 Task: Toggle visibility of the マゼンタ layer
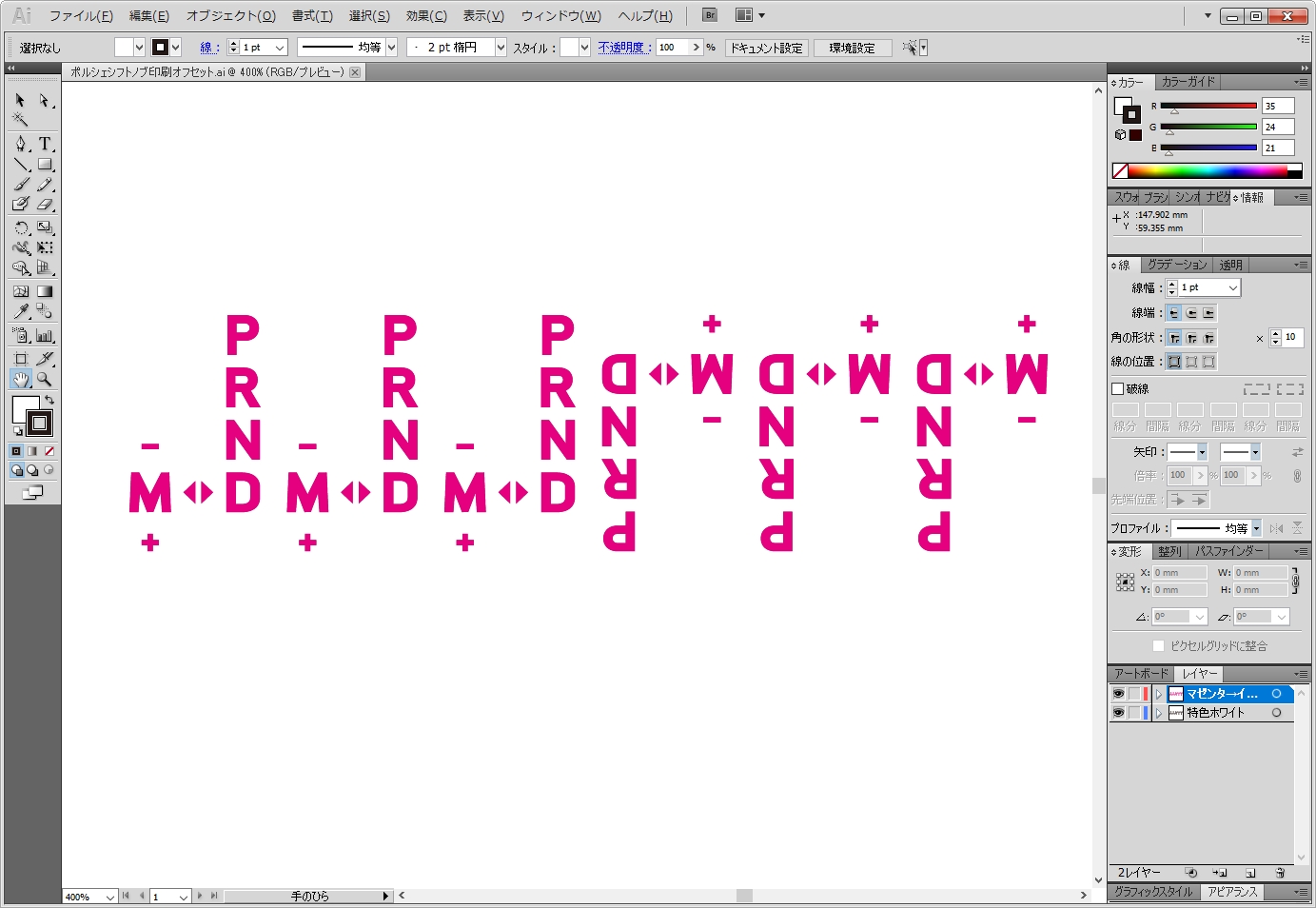coord(1119,694)
